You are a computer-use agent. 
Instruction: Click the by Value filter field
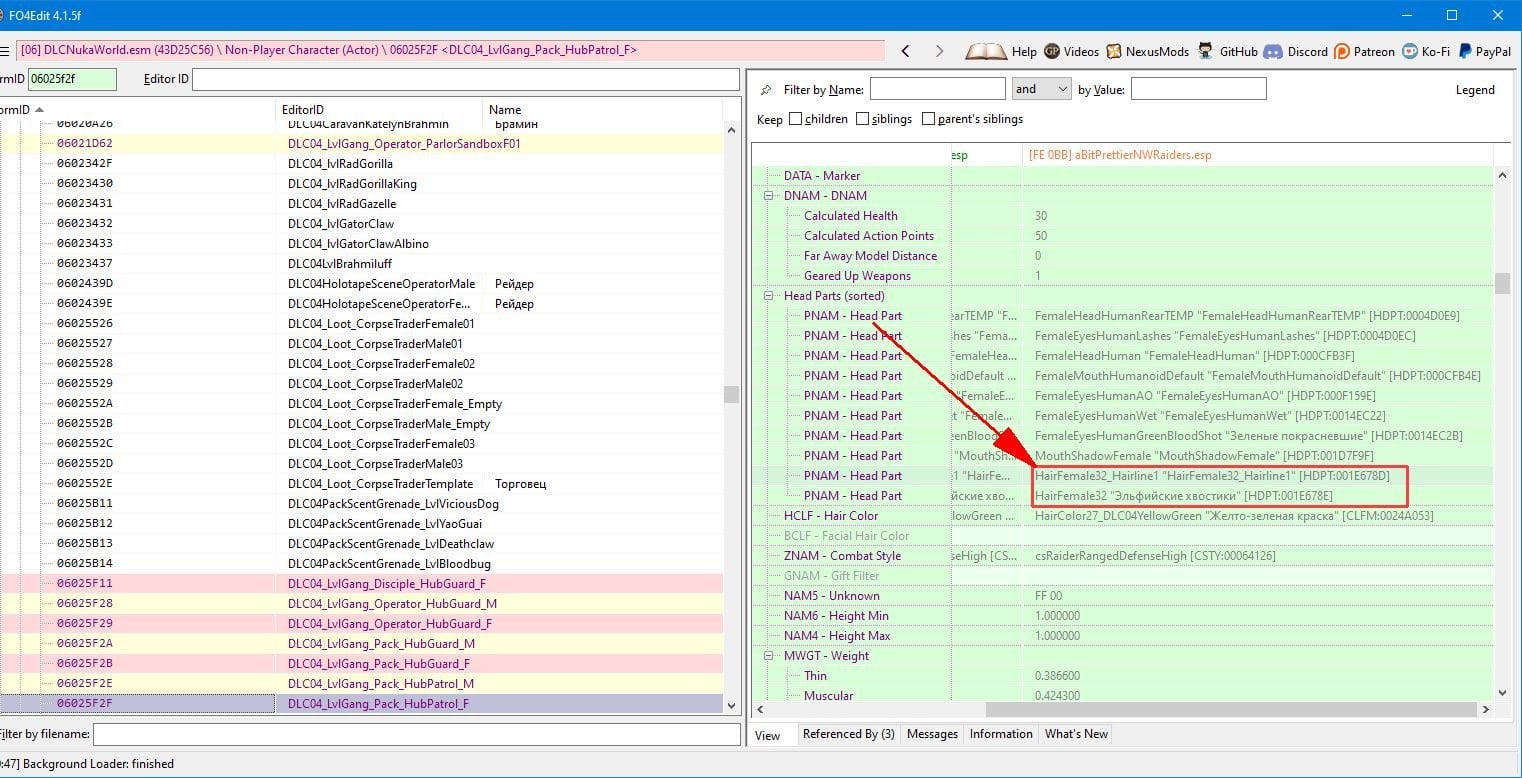tap(1198, 89)
